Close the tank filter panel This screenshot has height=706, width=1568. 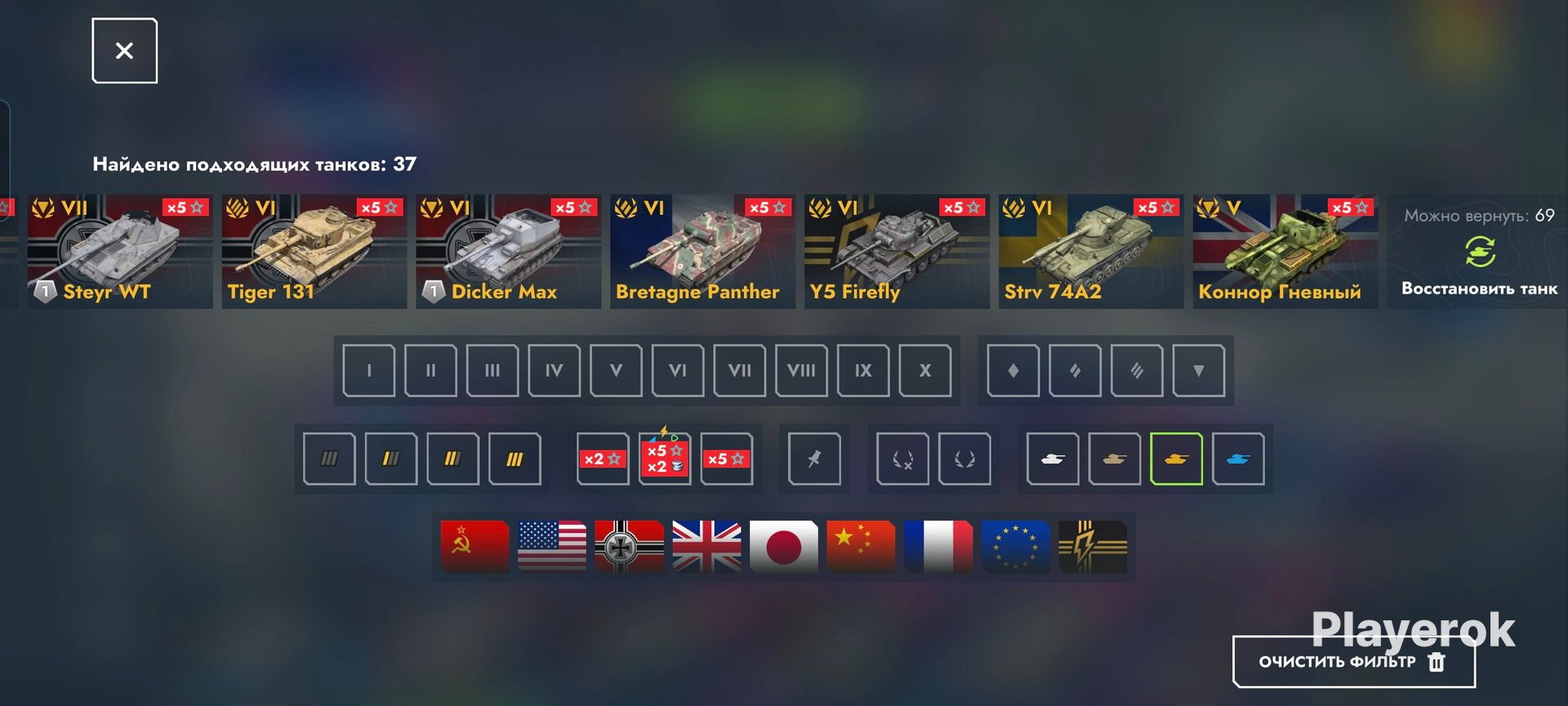[x=124, y=51]
